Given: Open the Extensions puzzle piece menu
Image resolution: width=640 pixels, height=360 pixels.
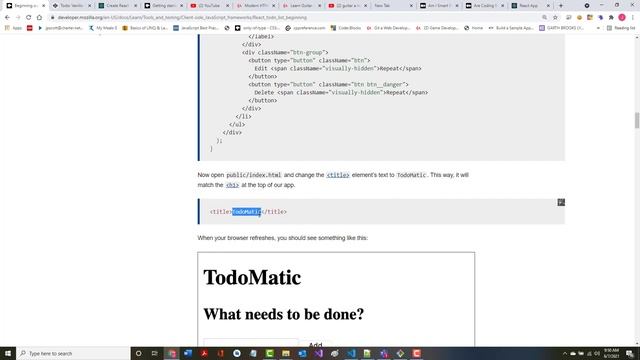Looking at the screenshot, I should click(611, 18).
